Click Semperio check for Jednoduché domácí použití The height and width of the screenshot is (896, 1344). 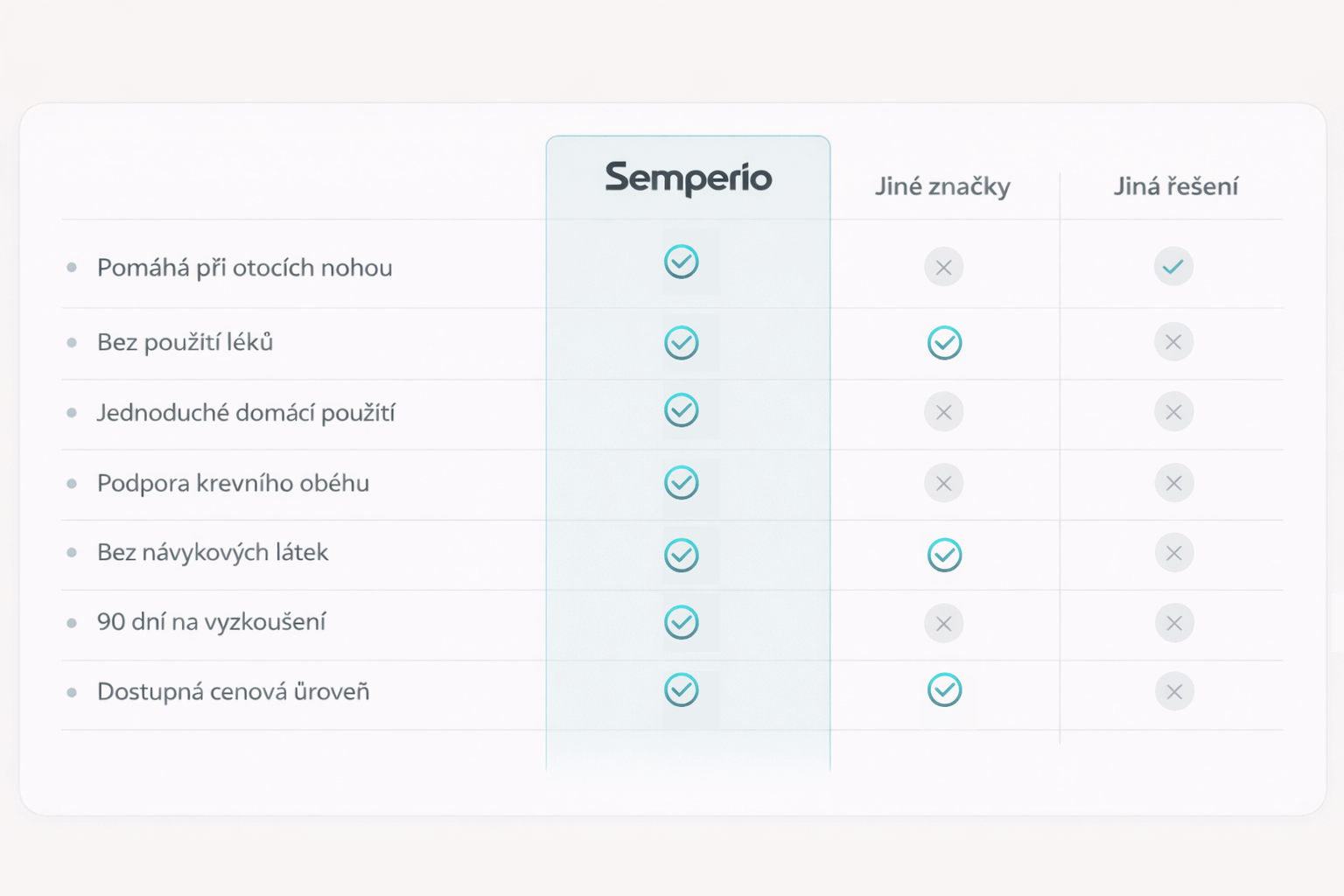pos(681,410)
